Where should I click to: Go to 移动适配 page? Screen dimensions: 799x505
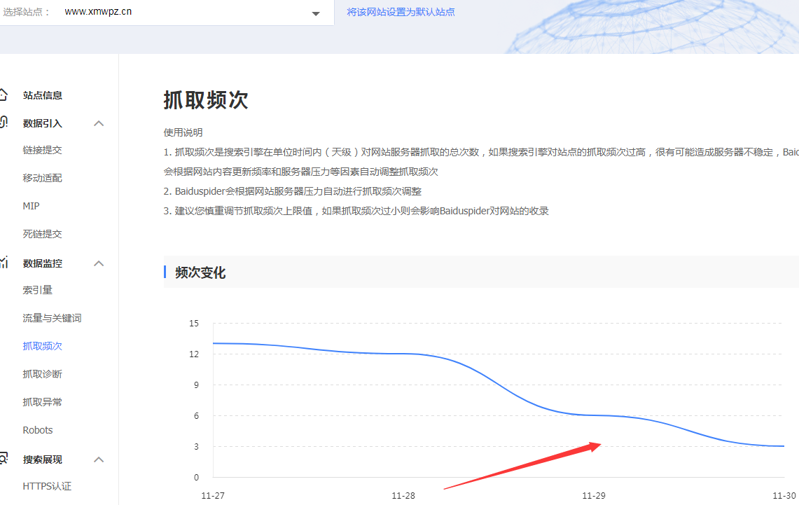click(x=42, y=178)
